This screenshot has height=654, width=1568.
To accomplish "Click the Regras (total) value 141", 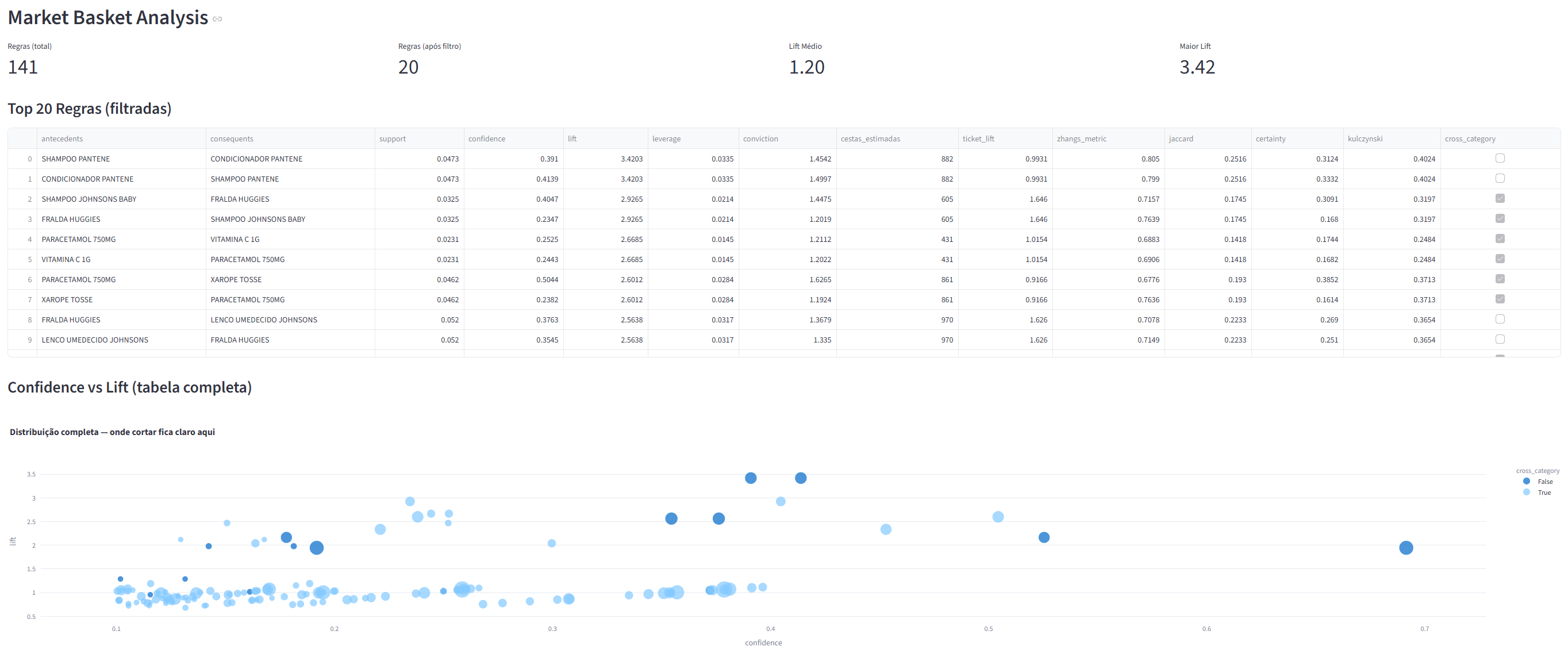I will pyautogui.click(x=22, y=67).
